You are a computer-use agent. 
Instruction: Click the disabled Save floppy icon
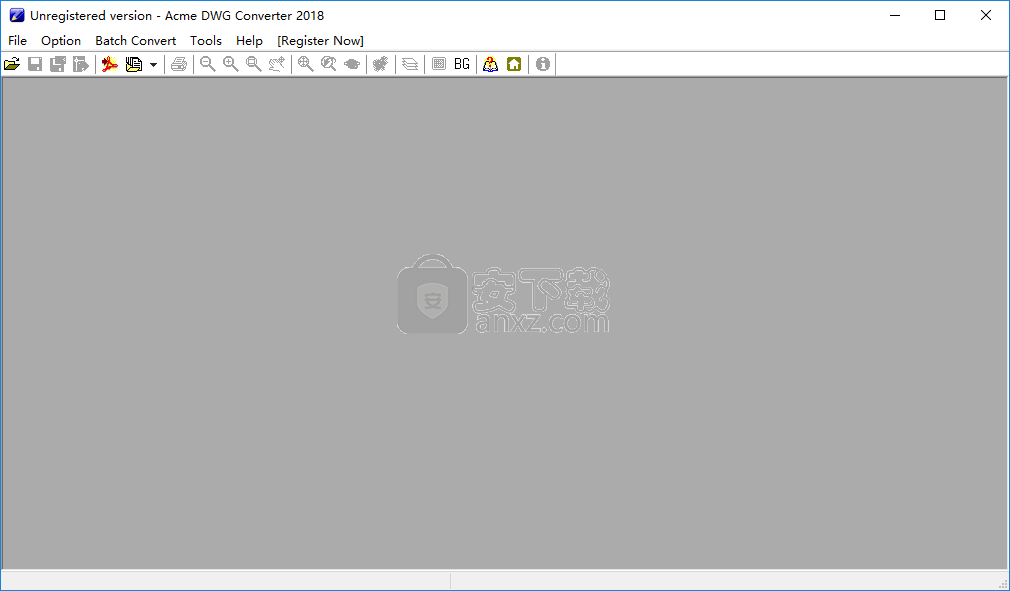pos(35,64)
